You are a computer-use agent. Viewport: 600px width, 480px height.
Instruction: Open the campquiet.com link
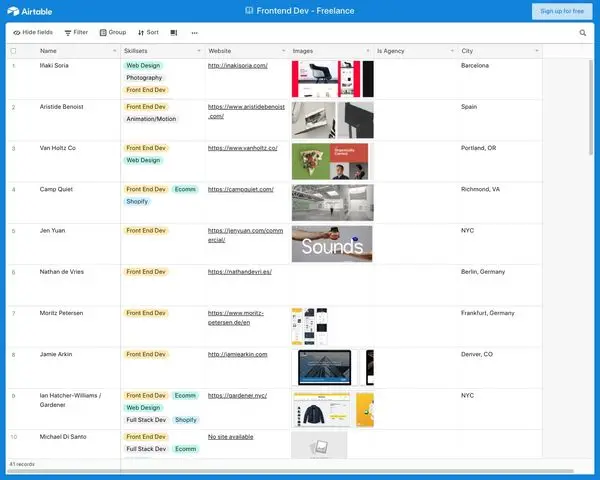(241, 189)
